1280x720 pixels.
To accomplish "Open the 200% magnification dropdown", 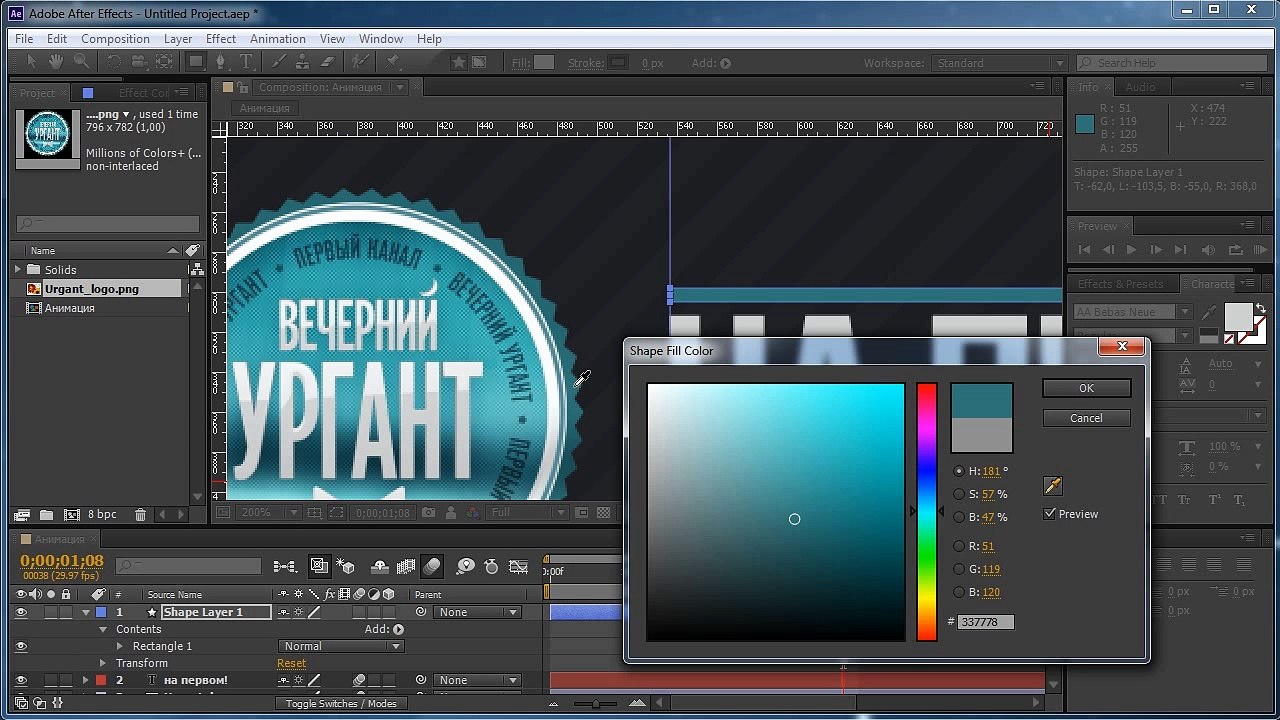I will click(270, 513).
